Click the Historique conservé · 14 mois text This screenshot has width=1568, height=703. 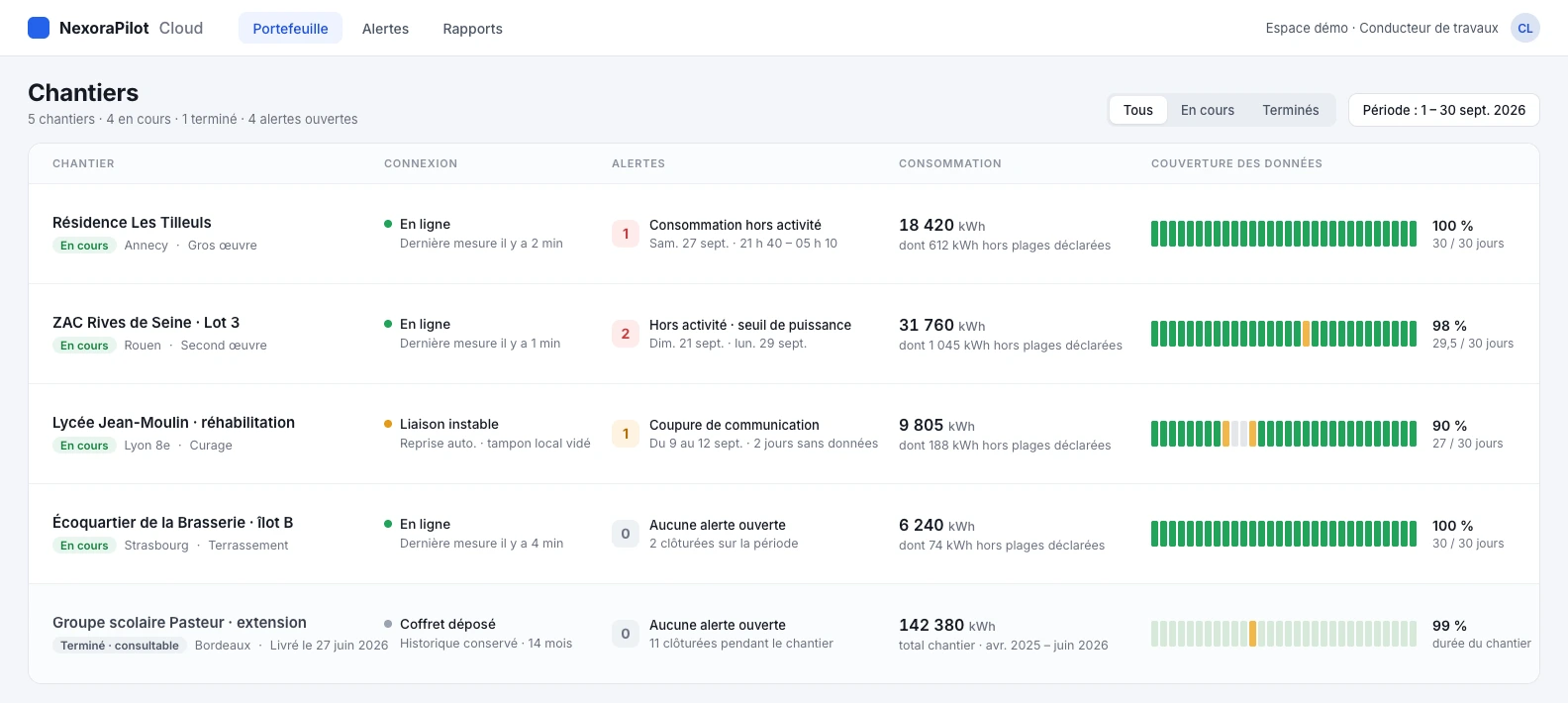(x=486, y=643)
